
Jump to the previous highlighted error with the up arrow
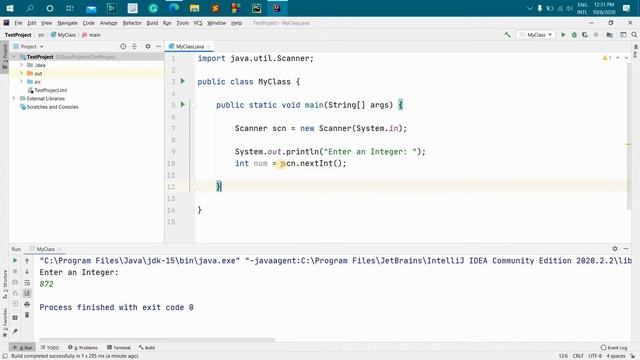click(618, 58)
